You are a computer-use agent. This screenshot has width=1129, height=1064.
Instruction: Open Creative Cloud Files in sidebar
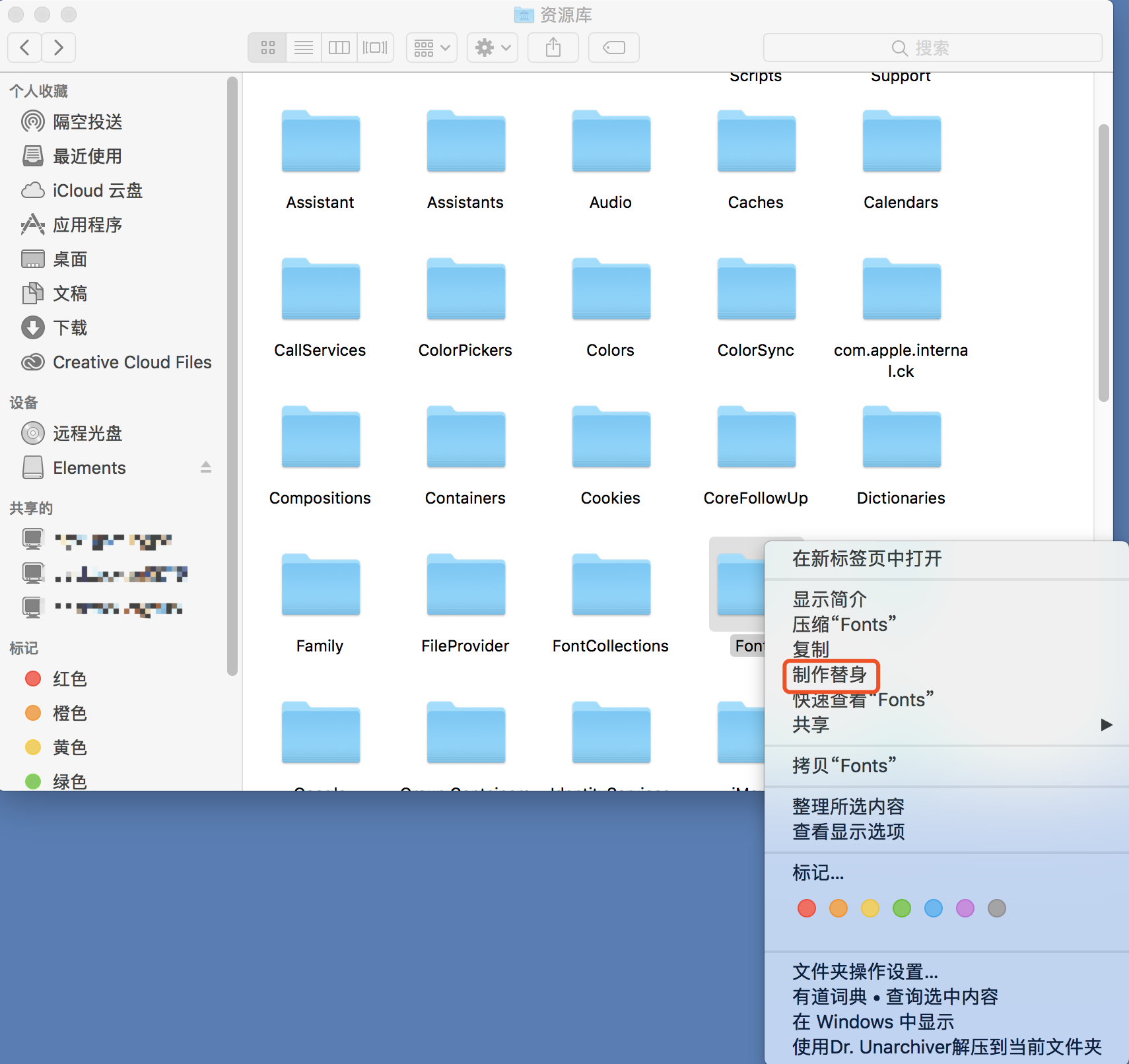click(x=131, y=362)
